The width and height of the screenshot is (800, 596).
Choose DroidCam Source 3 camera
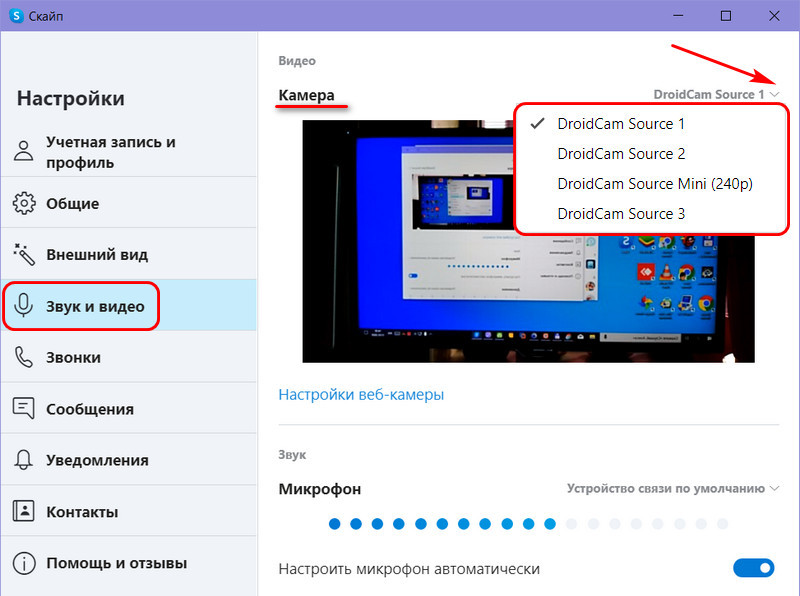(x=651, y=213)
